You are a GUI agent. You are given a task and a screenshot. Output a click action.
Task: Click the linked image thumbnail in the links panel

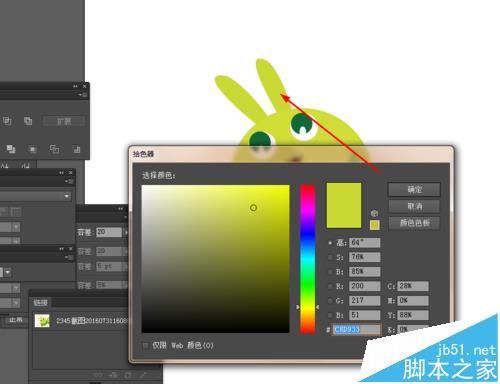tap(42, 321)
